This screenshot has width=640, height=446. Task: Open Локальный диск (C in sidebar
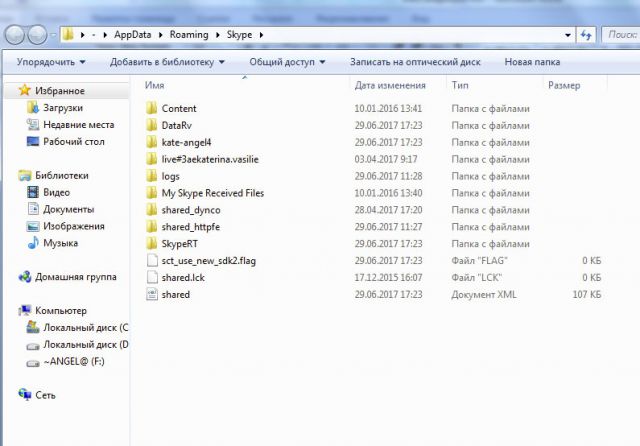click(x=86, y=328)
